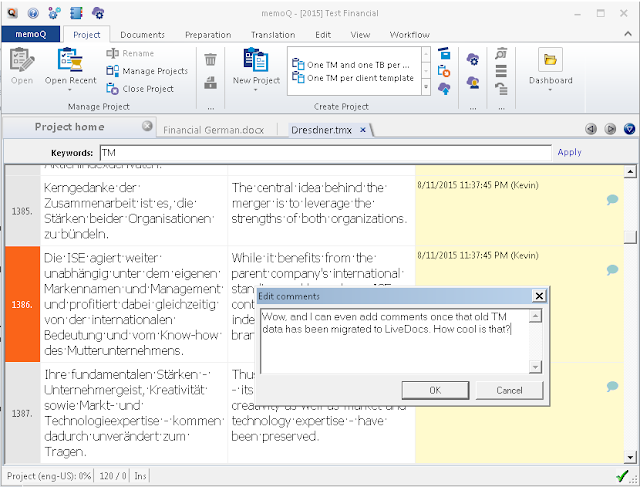The width and height of the screenshot is (640, 487).
Task: Collapse the ribbon with the chevron
Action: [628, 34]
